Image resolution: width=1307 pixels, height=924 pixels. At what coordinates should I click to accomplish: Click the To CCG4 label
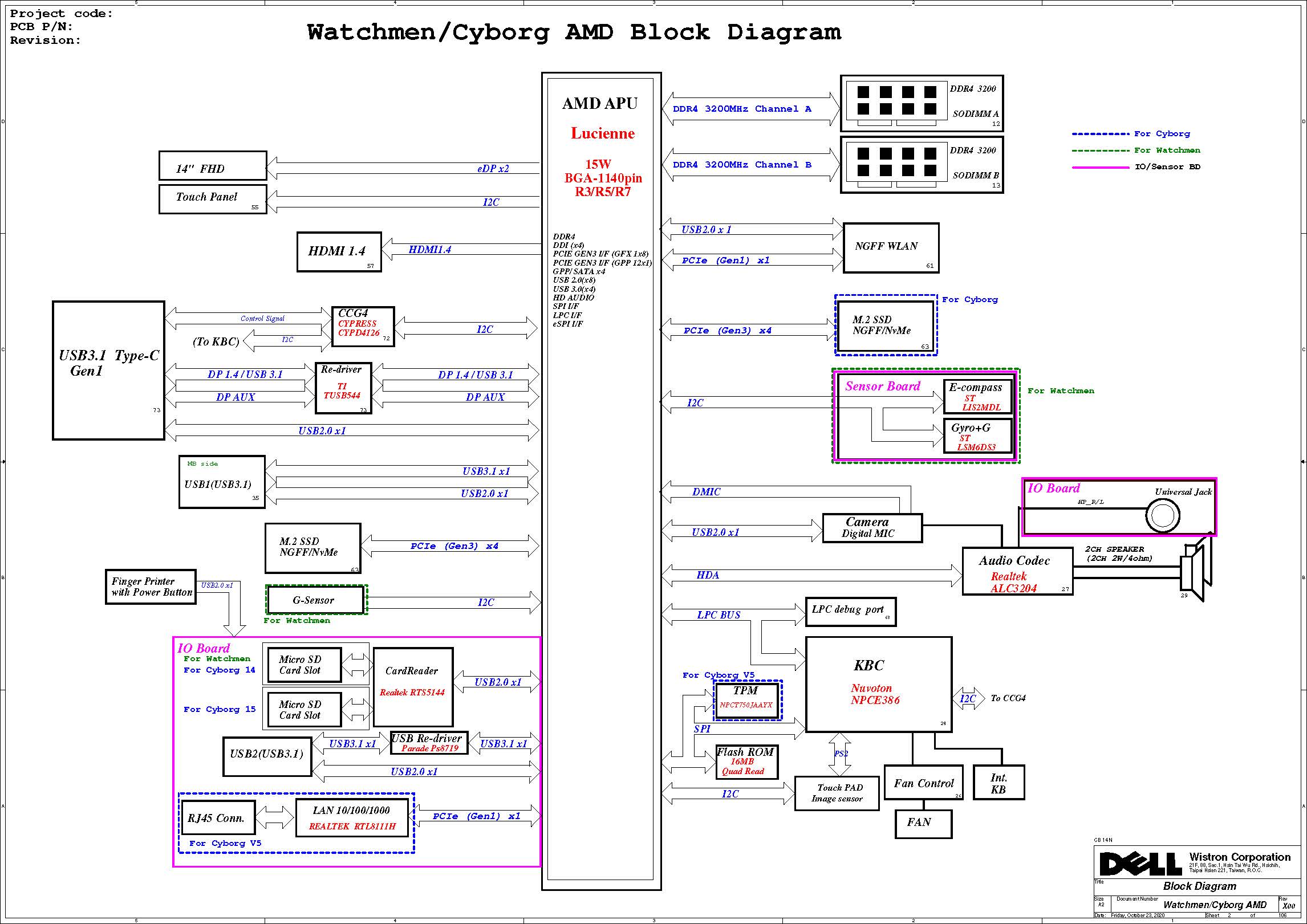[x=1008, y=698]
